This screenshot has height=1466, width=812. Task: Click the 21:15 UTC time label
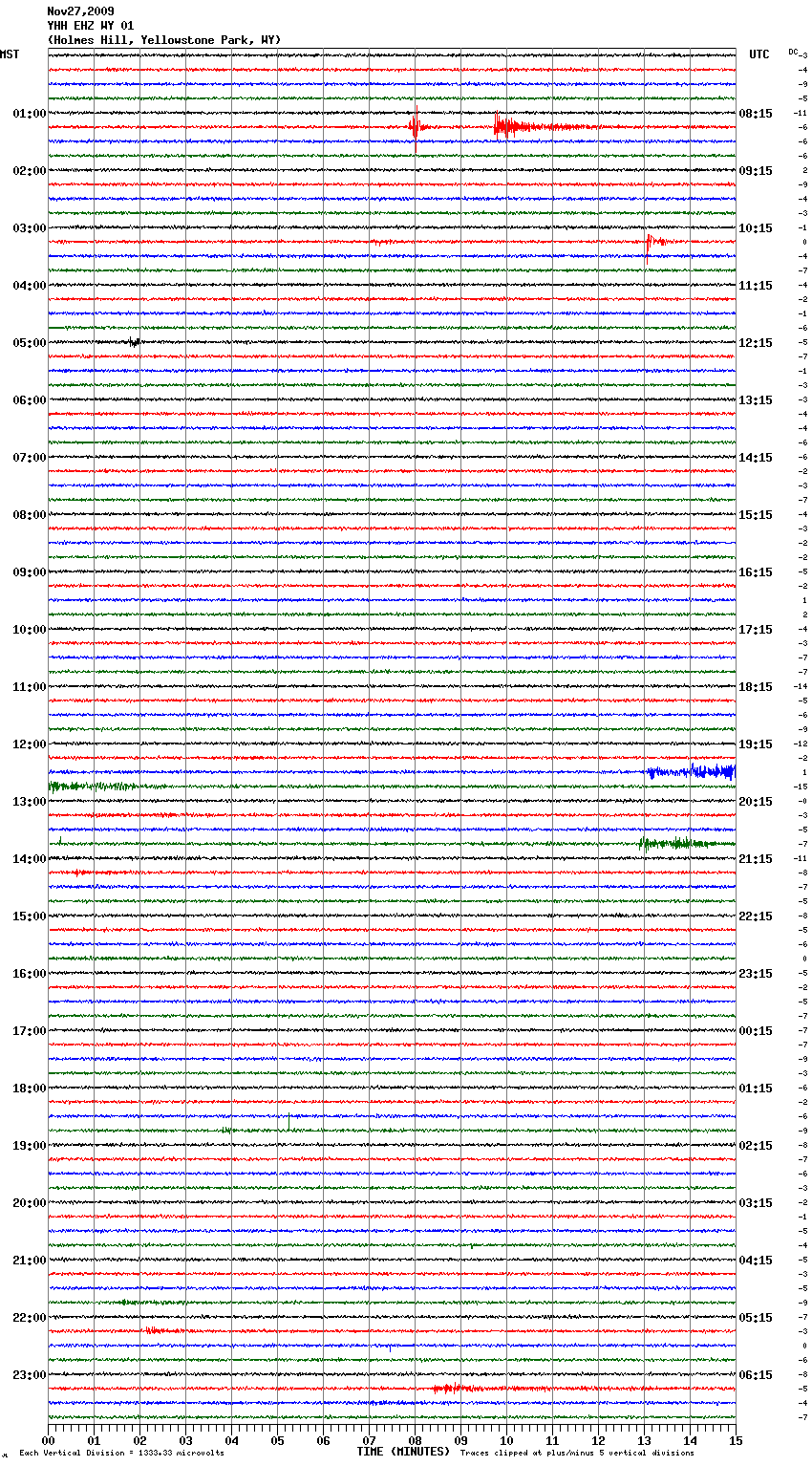coord(756,859)
